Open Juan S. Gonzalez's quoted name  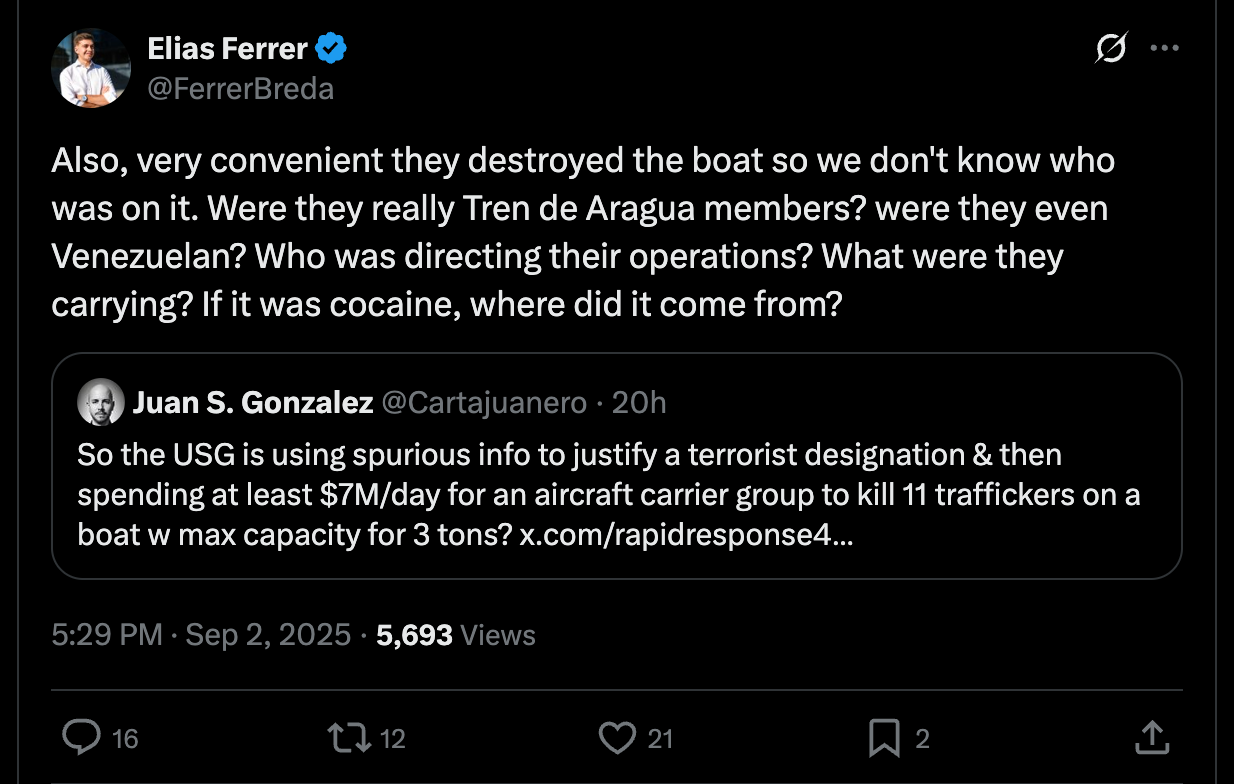253,403
